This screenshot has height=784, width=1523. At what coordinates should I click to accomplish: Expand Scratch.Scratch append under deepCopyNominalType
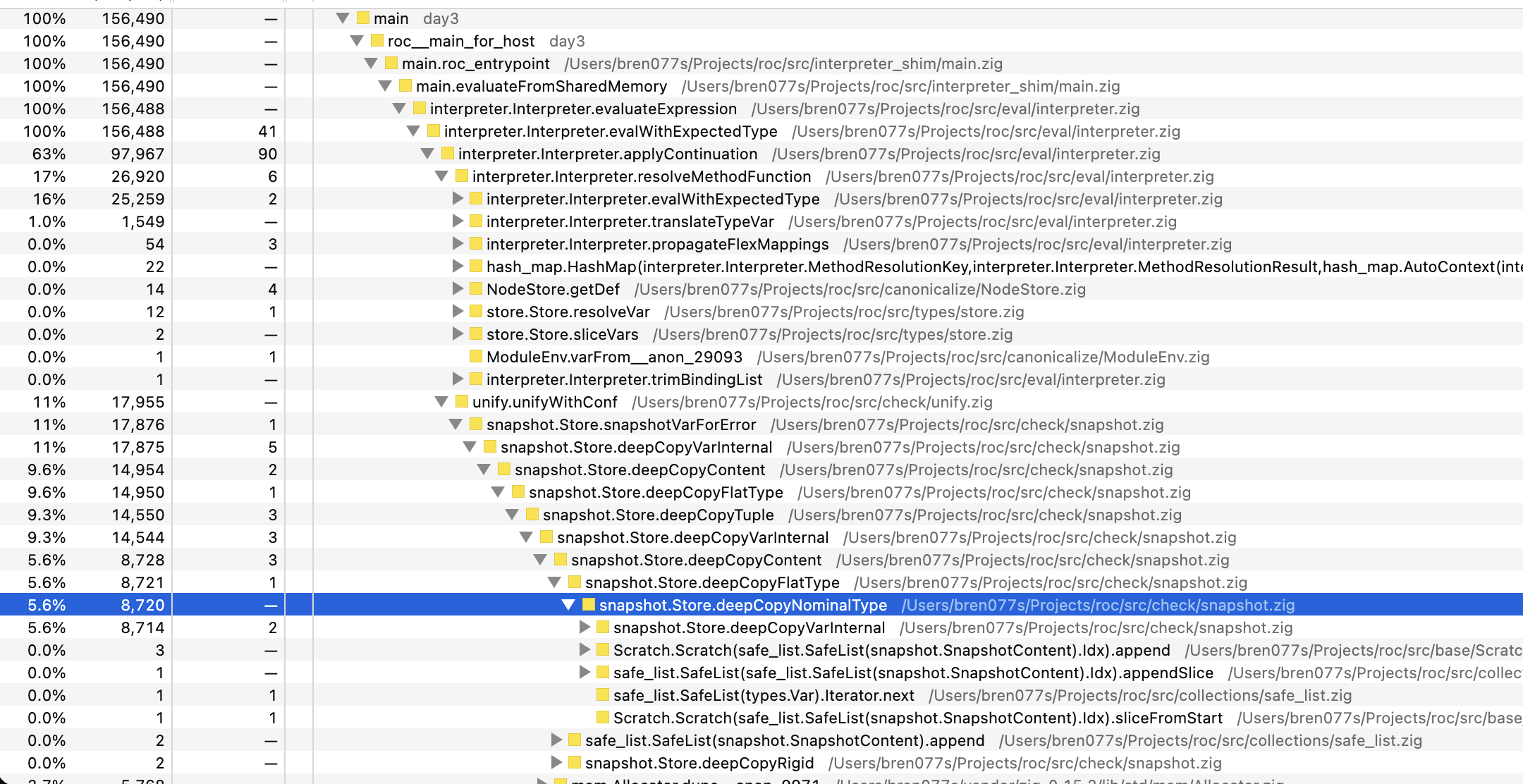tap(585, 650)
